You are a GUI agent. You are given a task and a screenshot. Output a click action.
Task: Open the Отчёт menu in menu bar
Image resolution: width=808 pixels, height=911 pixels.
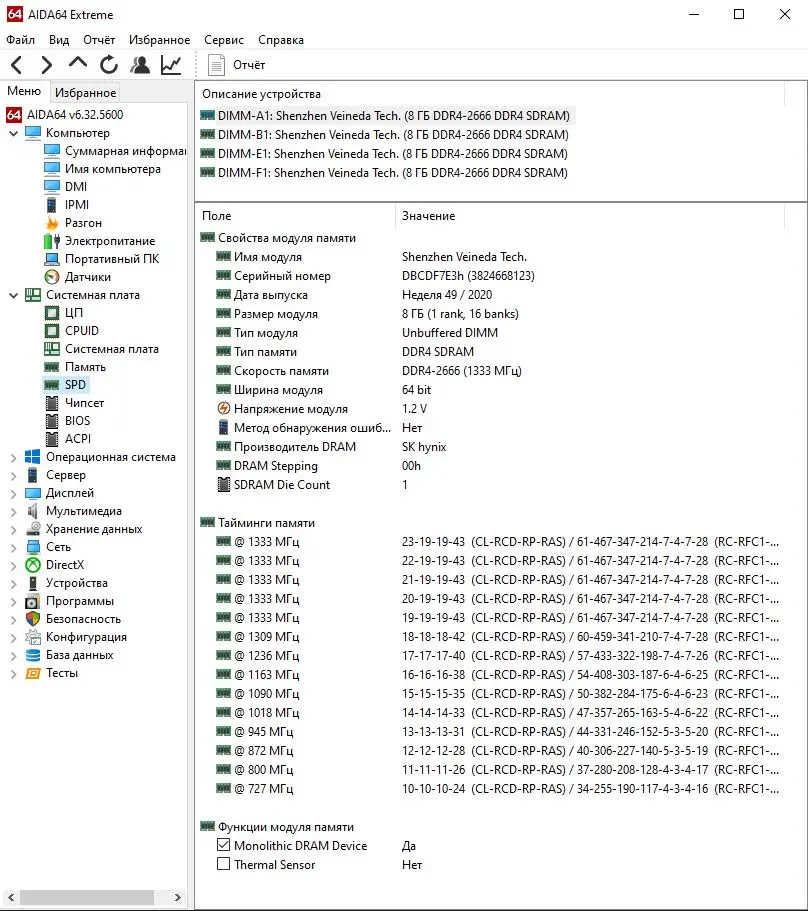click(99, 40)
